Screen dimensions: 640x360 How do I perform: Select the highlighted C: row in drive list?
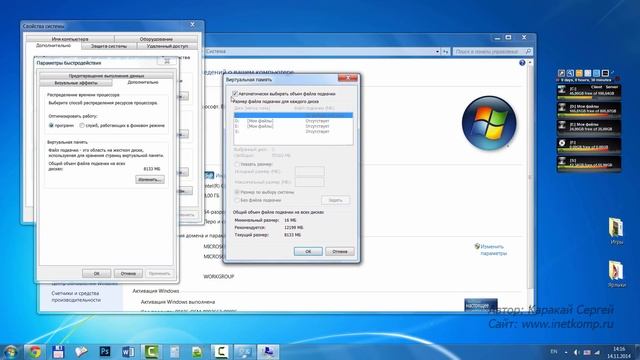(x=293, y=116)
